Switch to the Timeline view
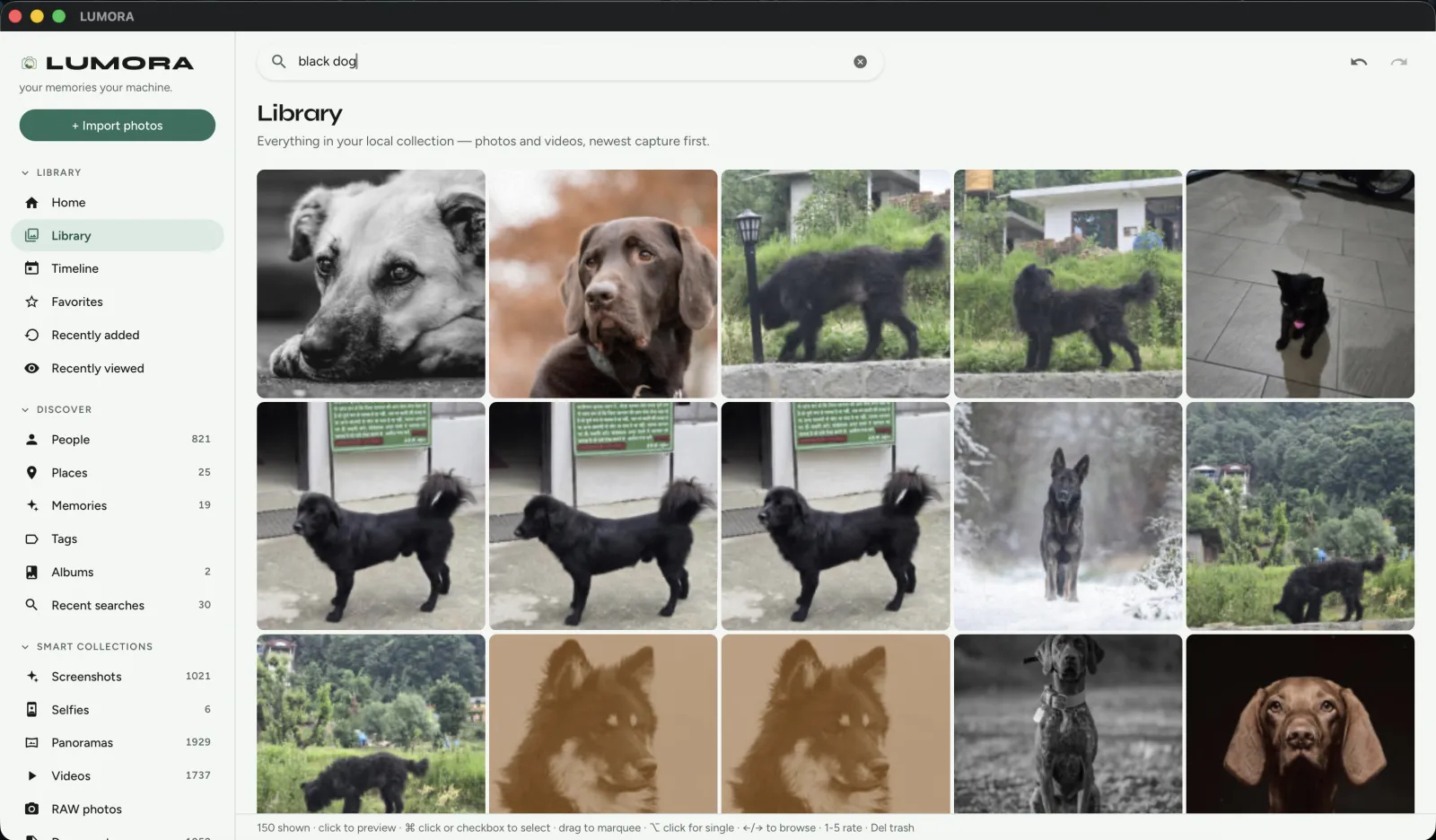 coord(118,268)
